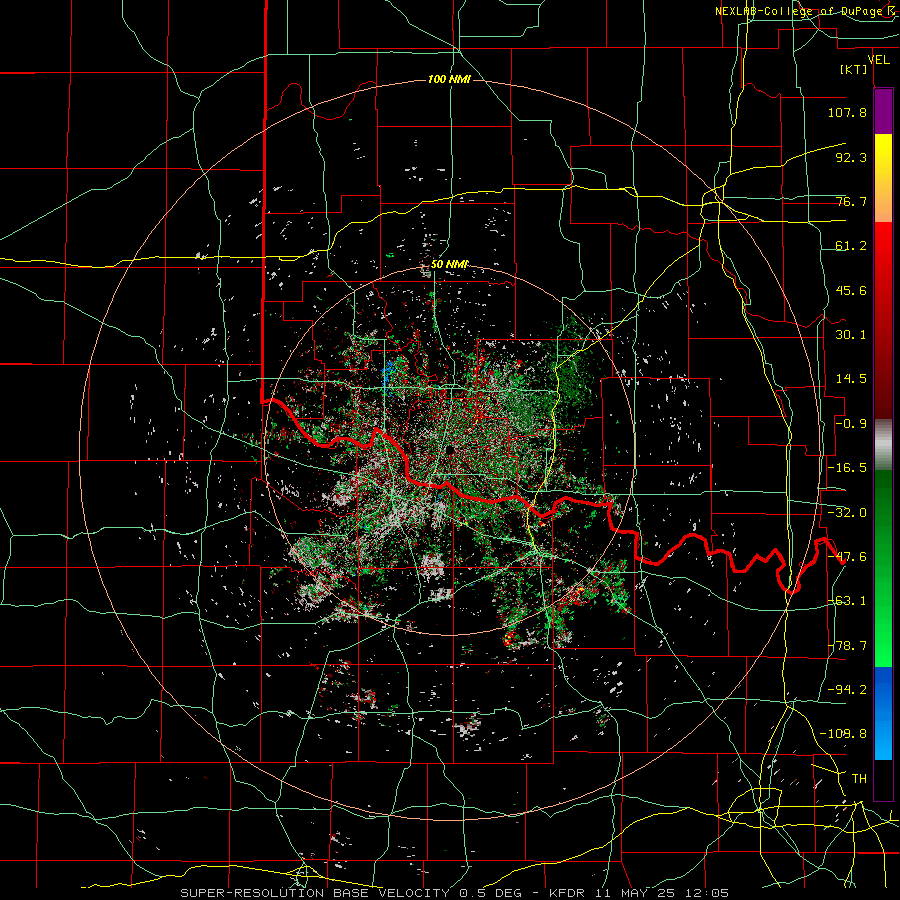This screenshot has width=900, height=900.
Task: Click the 61.2 velocity scale value
Action: click(851, 246)
